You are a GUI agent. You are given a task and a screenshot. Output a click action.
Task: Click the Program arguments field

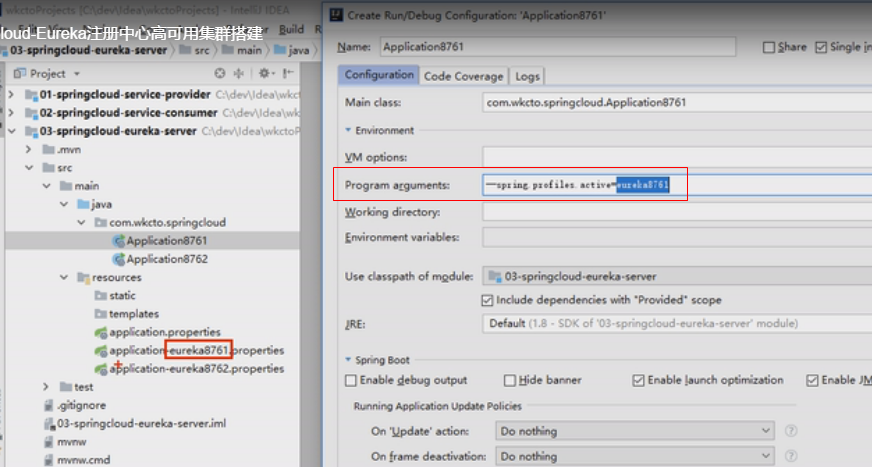pos(677,185)
